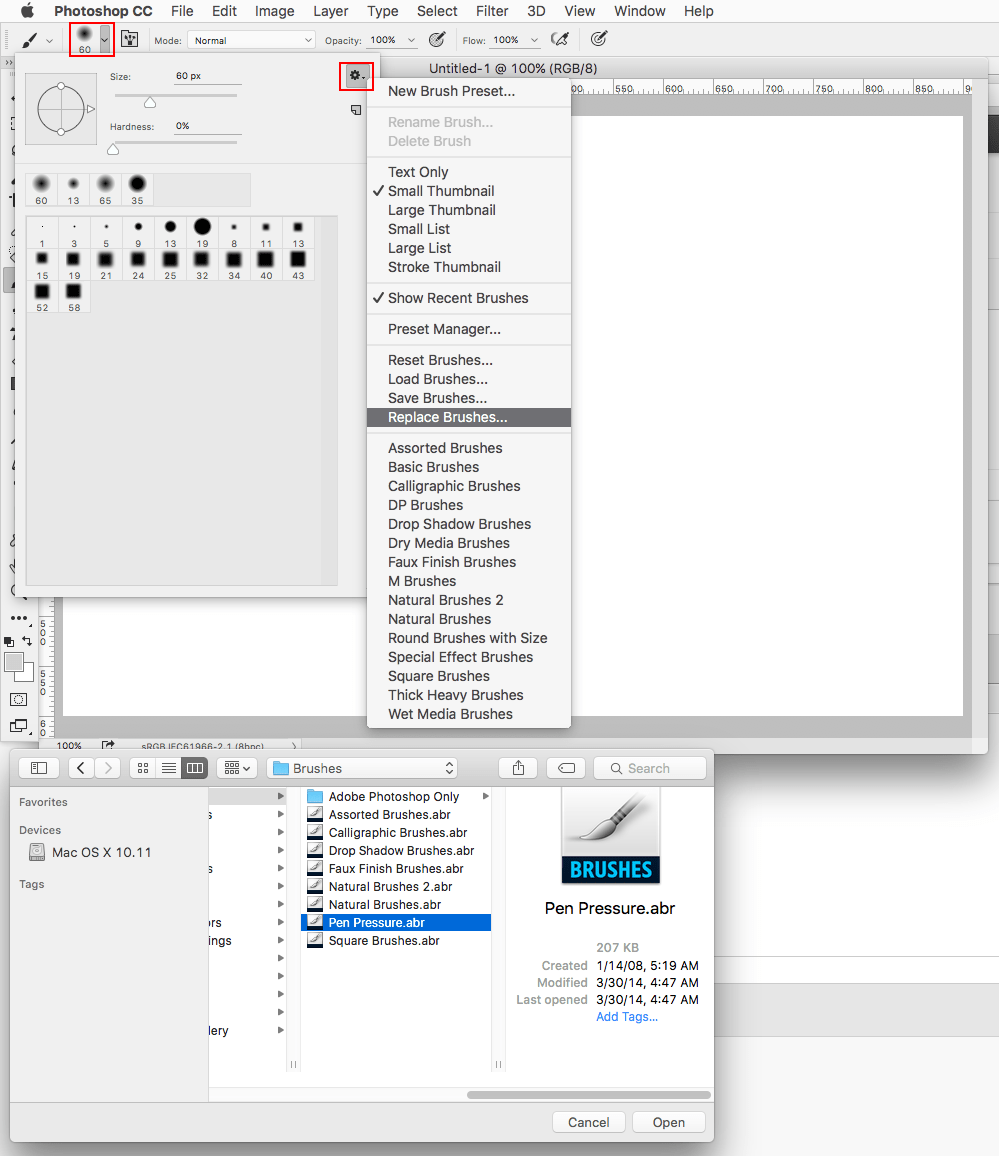This screenshot has width=999, height=1156.
Task: Click the Size slider handle
Action: [150, 102]
